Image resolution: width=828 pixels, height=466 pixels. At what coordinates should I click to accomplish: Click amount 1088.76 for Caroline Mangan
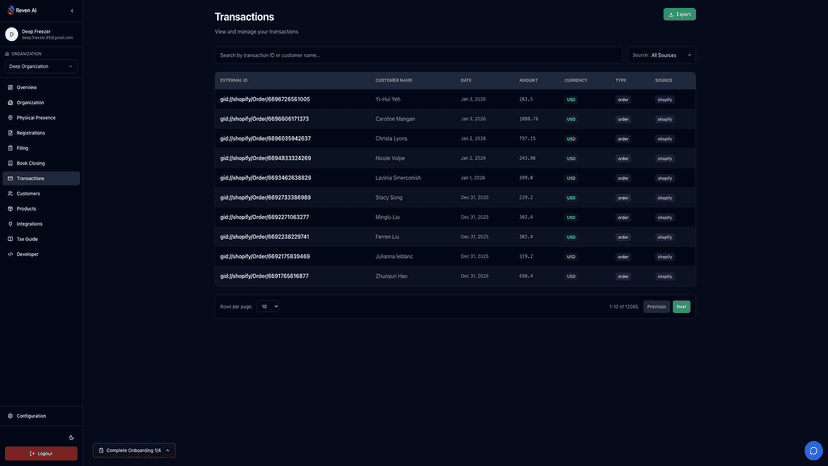[529, 119]
